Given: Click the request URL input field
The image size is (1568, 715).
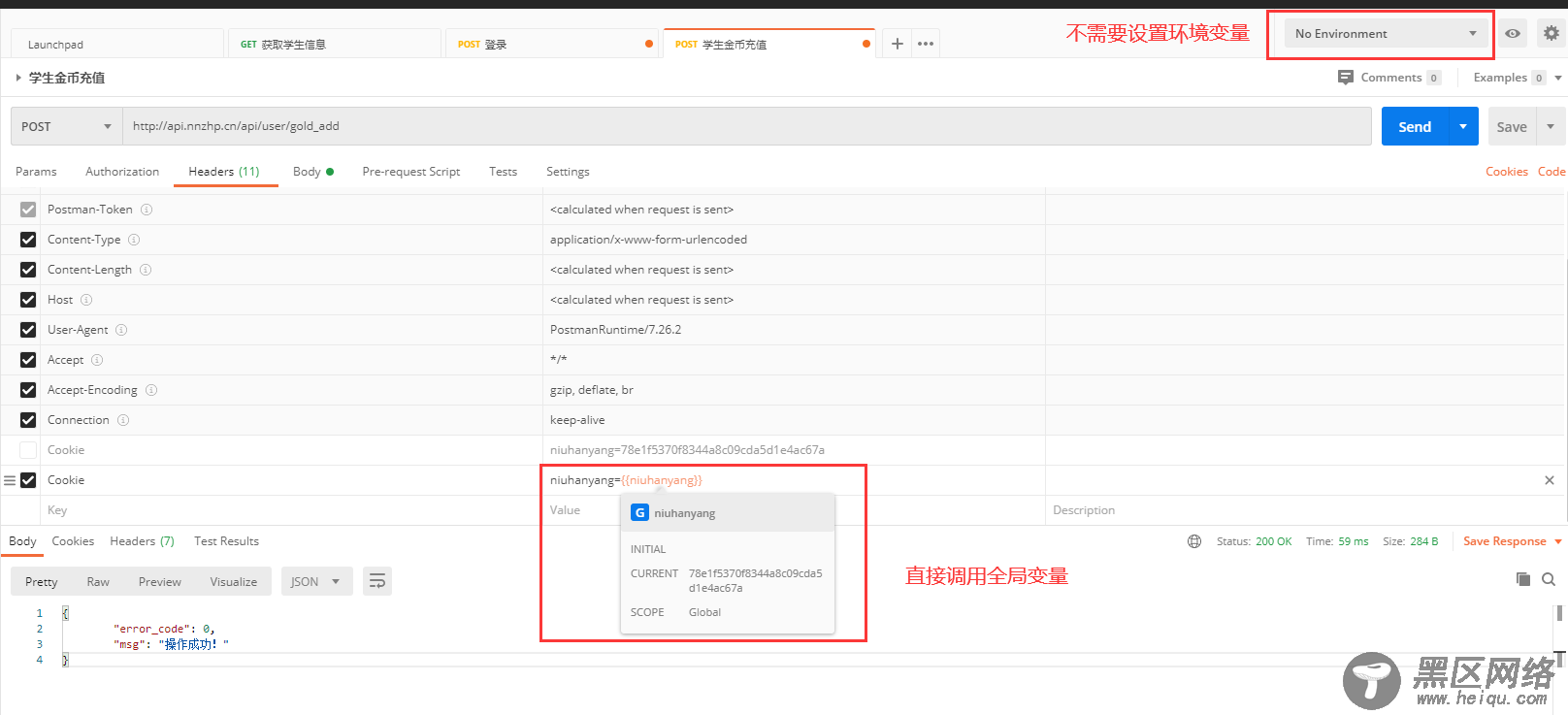Looking at the screenshot, I should point(746,126).
